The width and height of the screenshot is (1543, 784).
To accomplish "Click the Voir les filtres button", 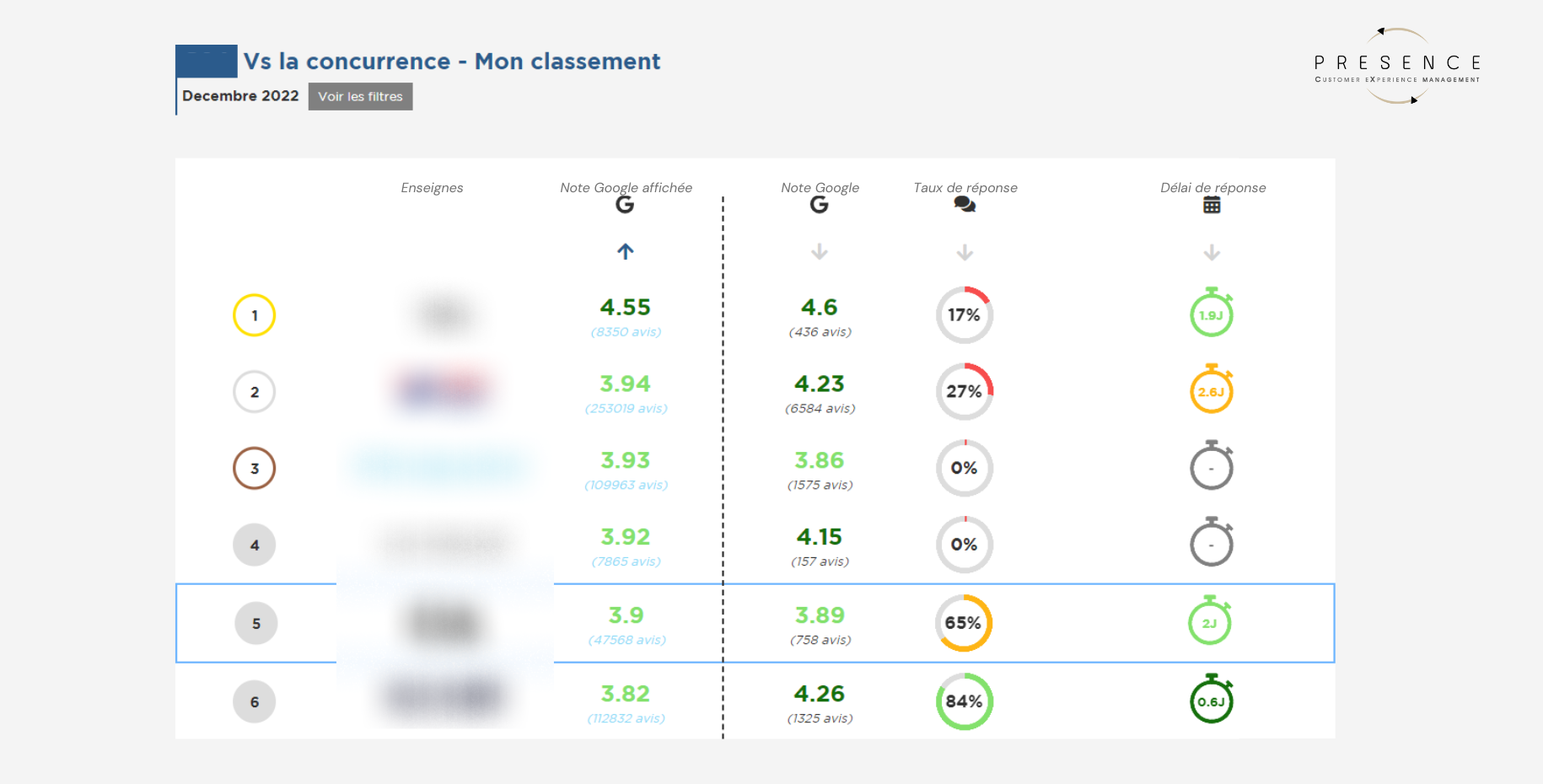I will pos(360,96).
